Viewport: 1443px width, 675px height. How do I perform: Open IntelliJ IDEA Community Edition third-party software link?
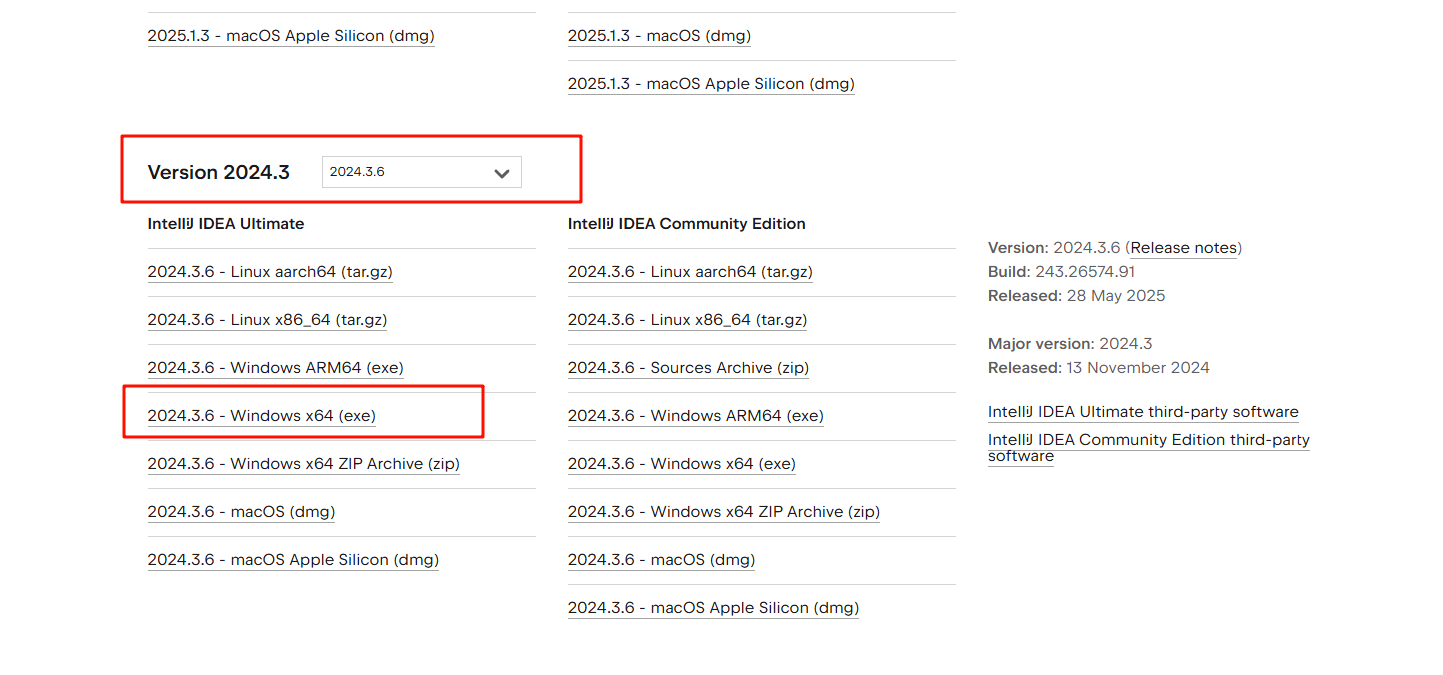pos(1149,448)
